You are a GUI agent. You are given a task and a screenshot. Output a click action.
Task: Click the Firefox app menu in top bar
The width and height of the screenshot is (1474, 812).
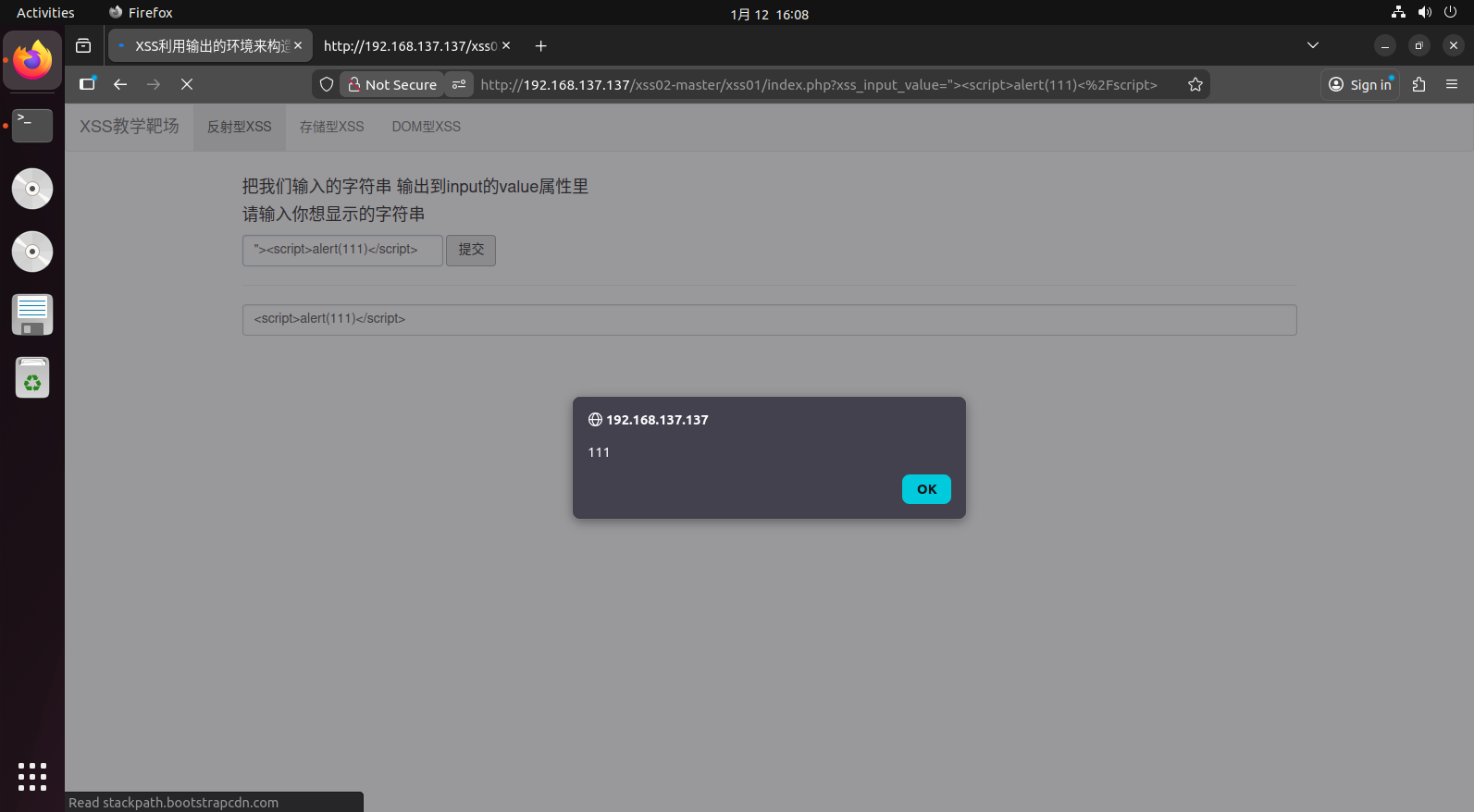(x=141, y=13)
